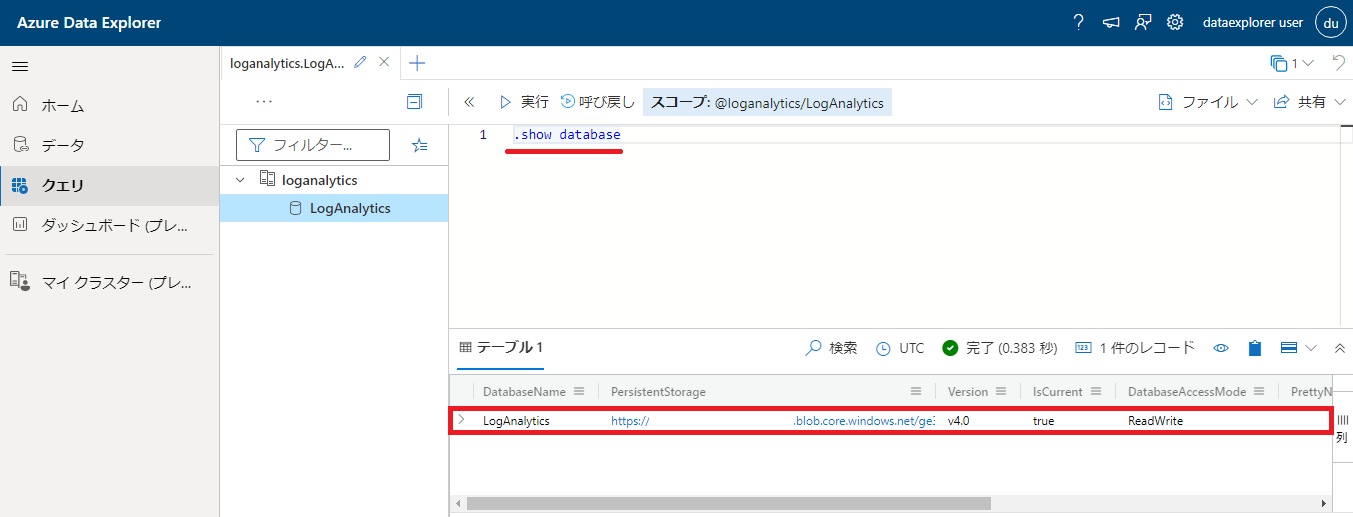1353x517 pixels.
Task: Click the Azure Data Explorer title
Action: [89, 23]
